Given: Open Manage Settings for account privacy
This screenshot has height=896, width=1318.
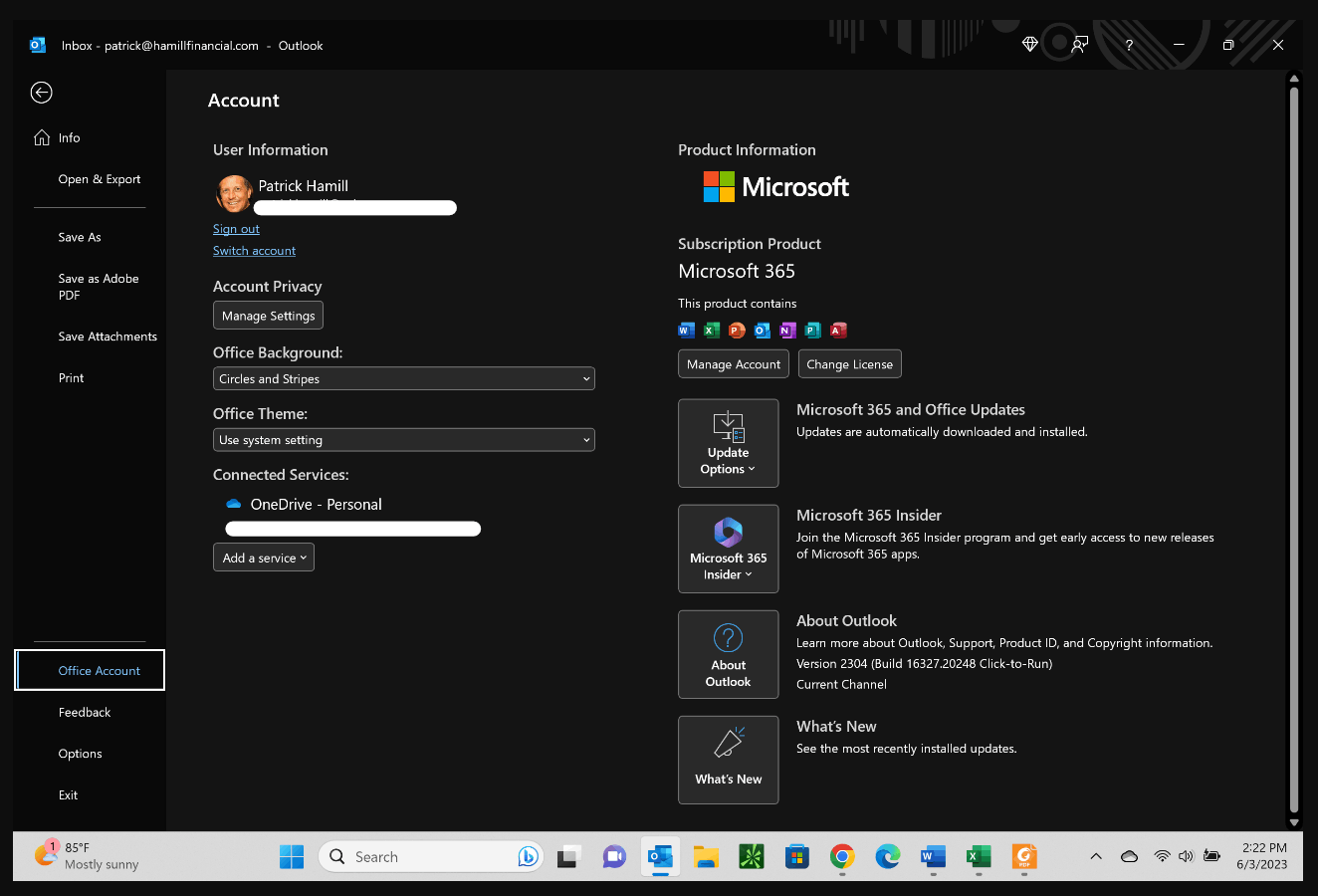Looking at the screenshot, I should [x=268, y=316].
